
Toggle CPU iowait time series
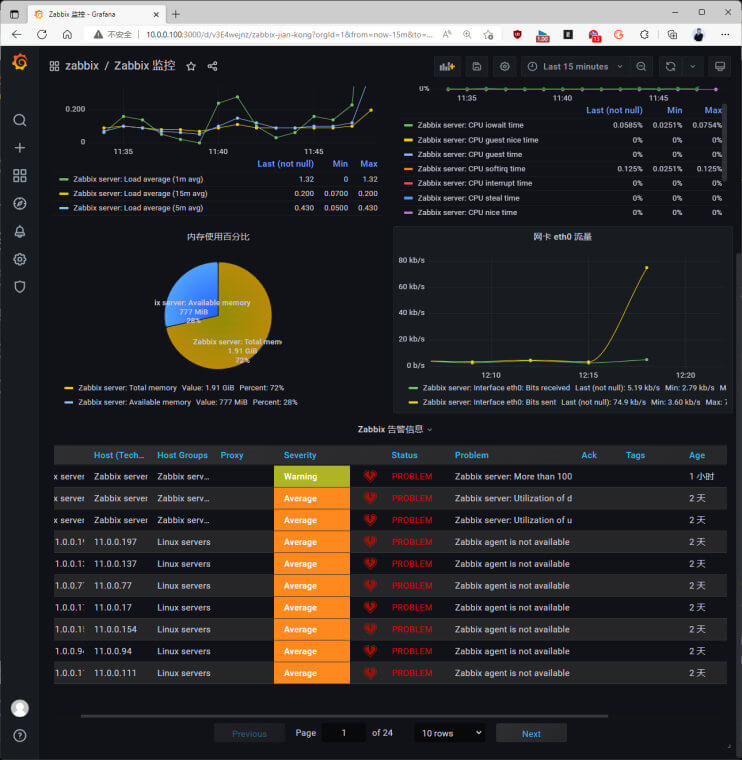(x=470, y=125)
